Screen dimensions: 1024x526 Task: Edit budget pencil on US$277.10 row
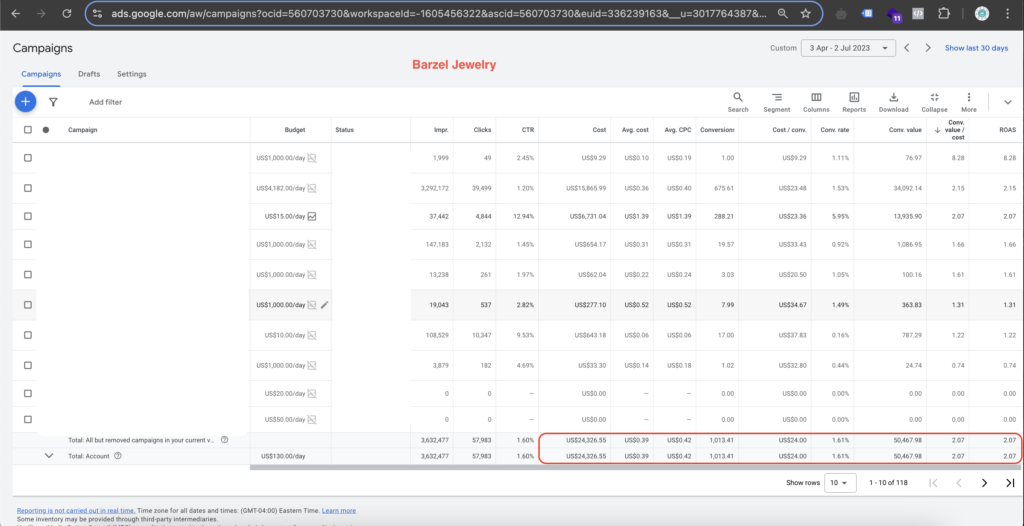(x=325, y=304)
